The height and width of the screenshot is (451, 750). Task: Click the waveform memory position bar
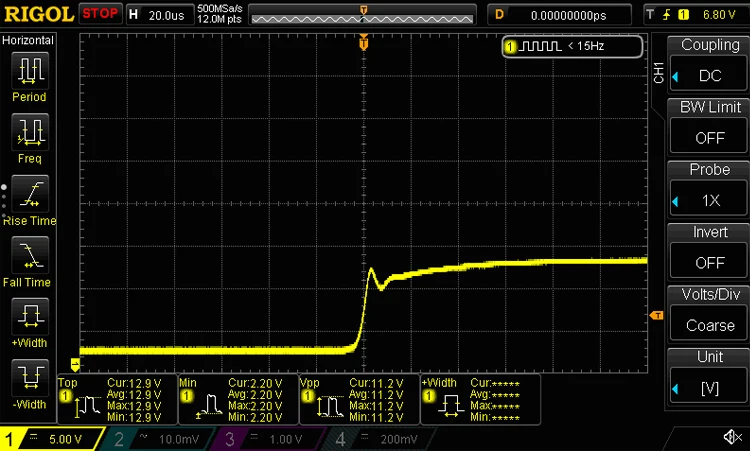pyautogui.click(x=362, y=18)
